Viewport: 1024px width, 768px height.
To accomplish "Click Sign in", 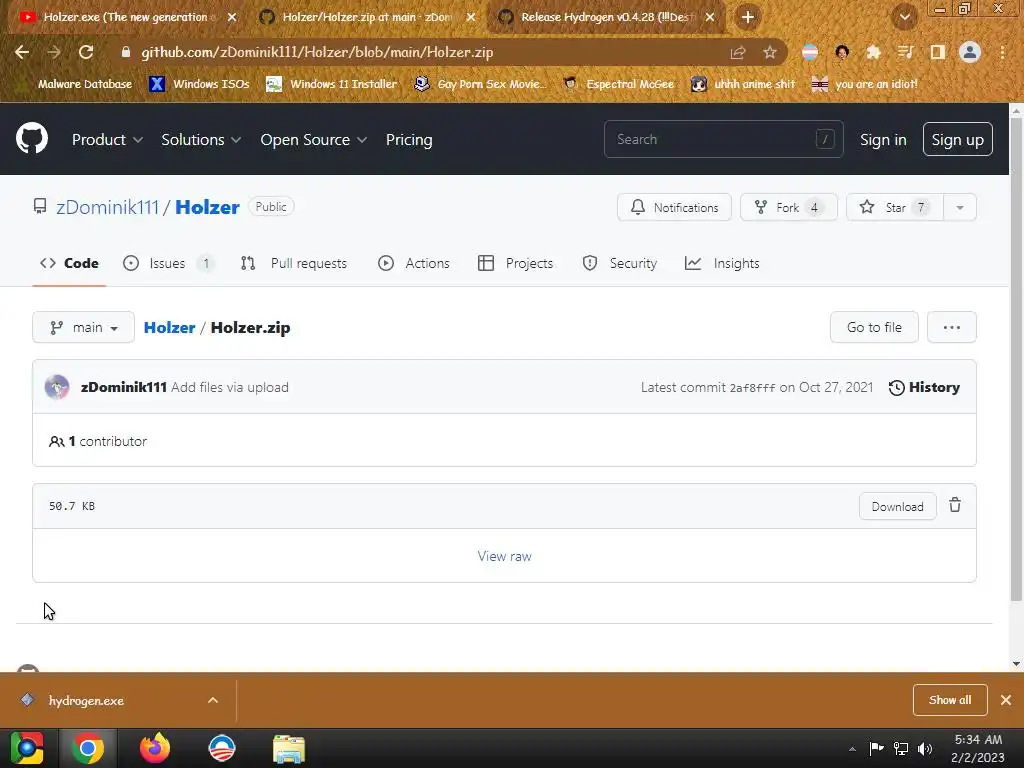I will pyautogui.click(x=883, y=139).
